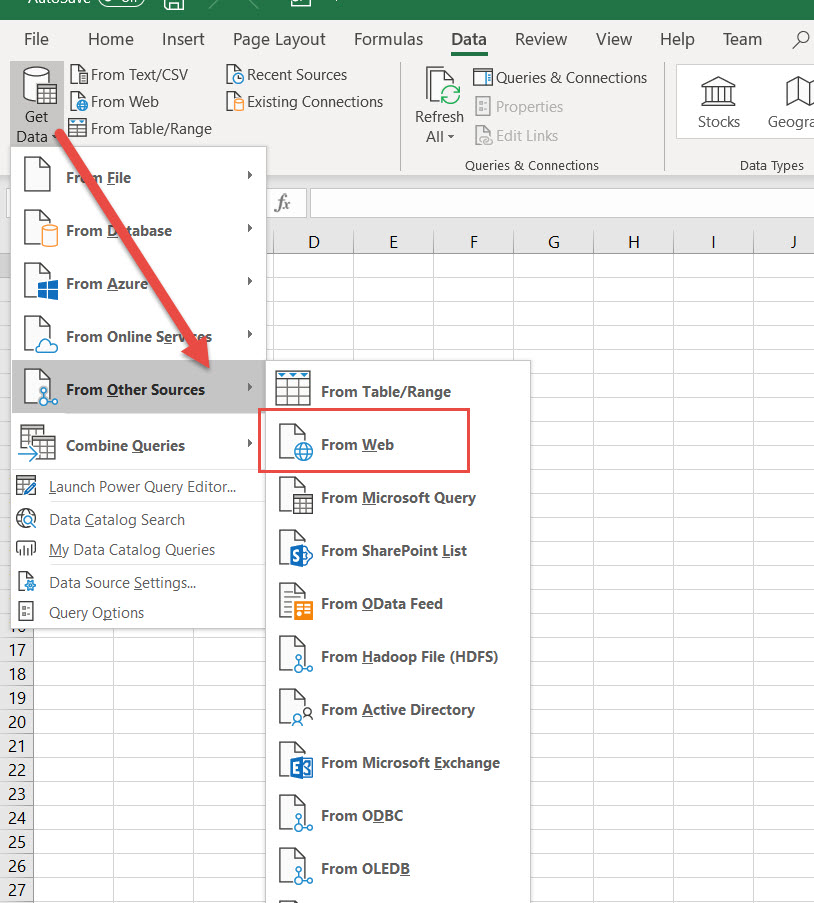814x903 pixels.
Task: Choose From Hadoop File (HDFS)
Action: 397,656
